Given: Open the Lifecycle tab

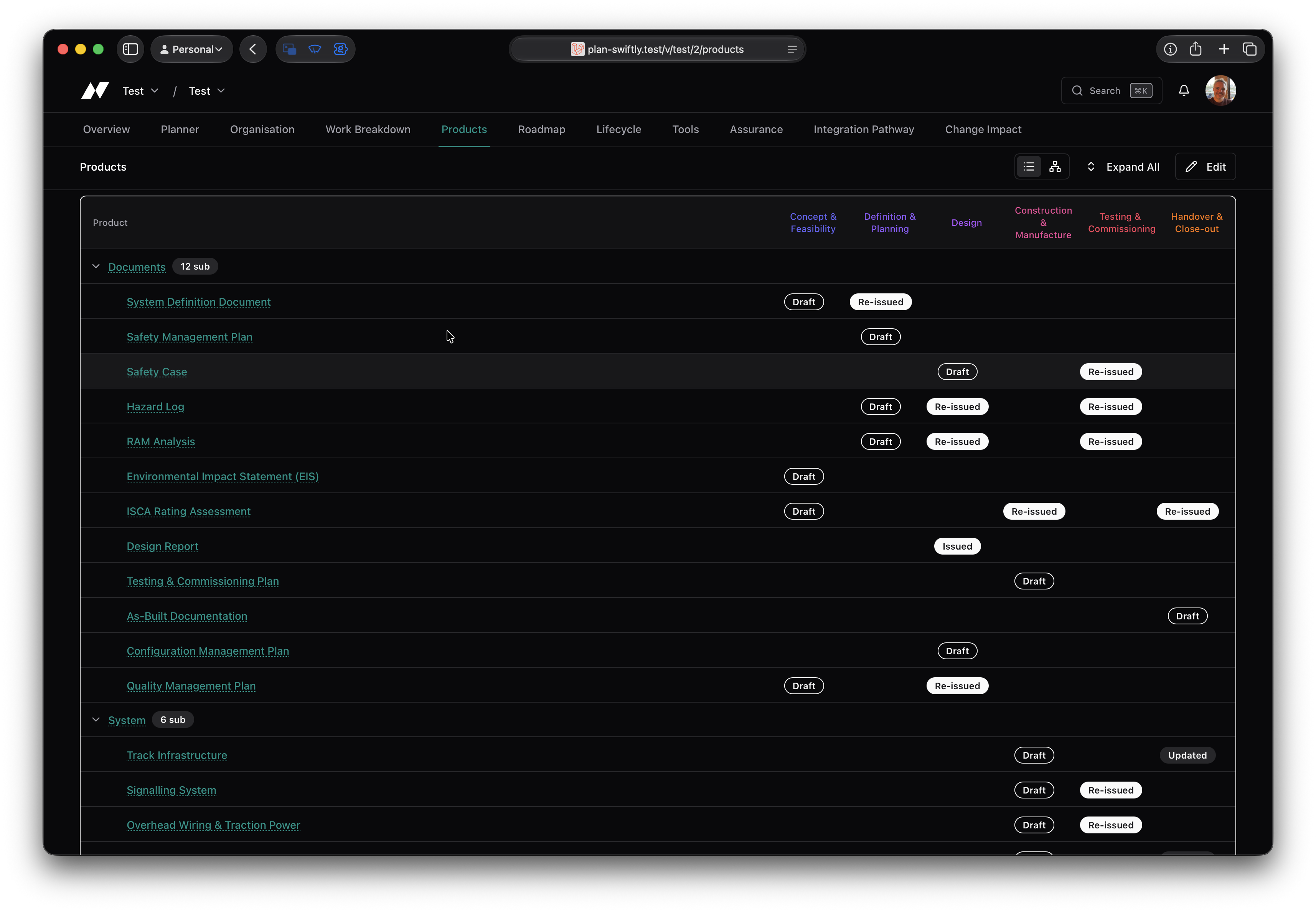Looking at the screenshot, I should click(x=618, y=130).
